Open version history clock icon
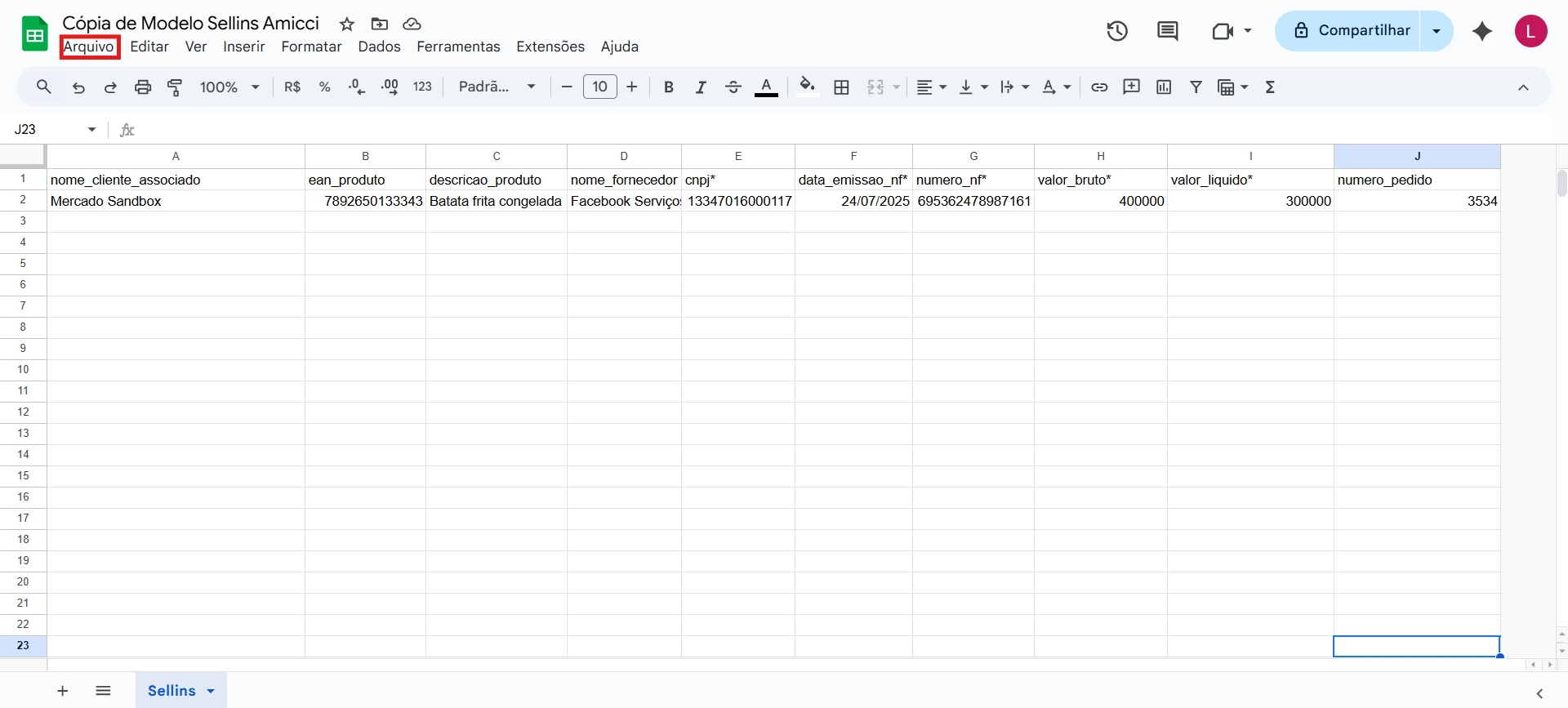This screenshot has width=1568, height=708. coord(1116,31)
